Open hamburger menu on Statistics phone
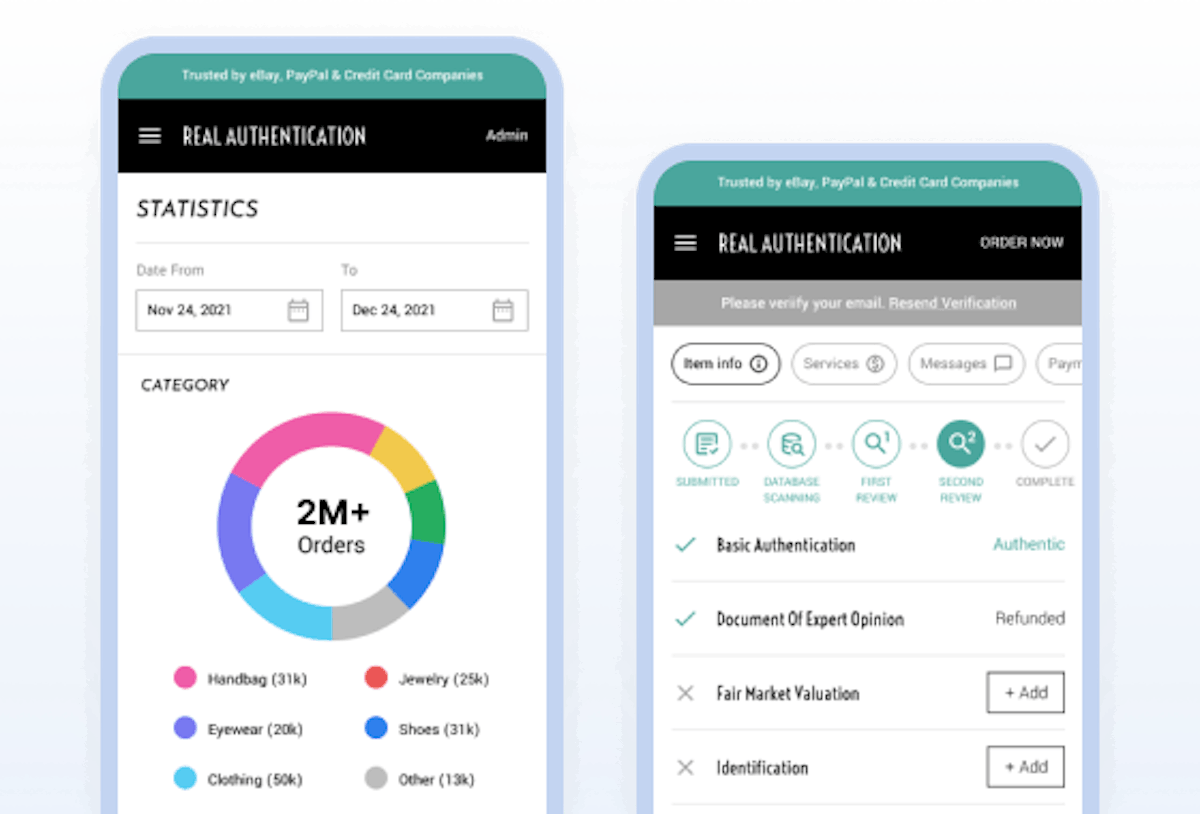This screenshot has height=814, width=1200. point(150,136)
